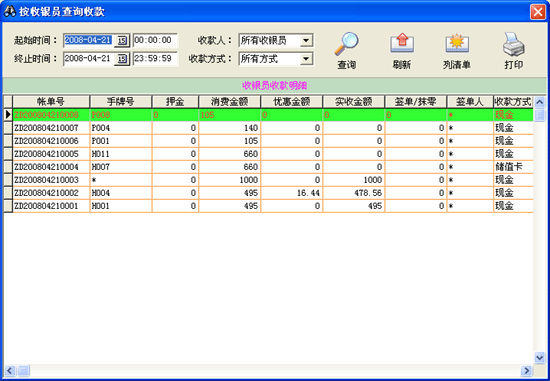Click the 优惠金额 column header
The width and height of the screenshot is (550, 381).
(291, 102)
